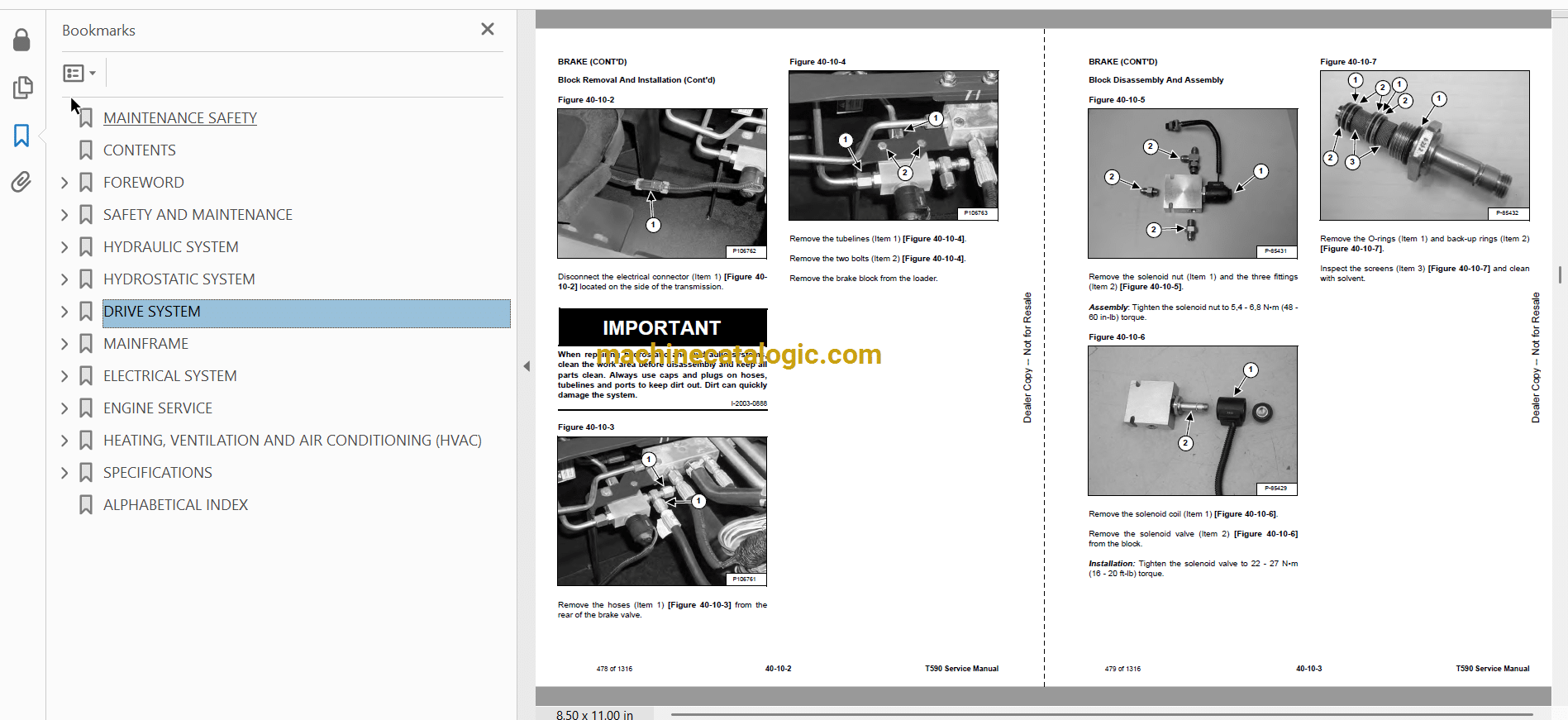
Task: Click the "479 of 1316" page footer text
Action: (1122, 669)
